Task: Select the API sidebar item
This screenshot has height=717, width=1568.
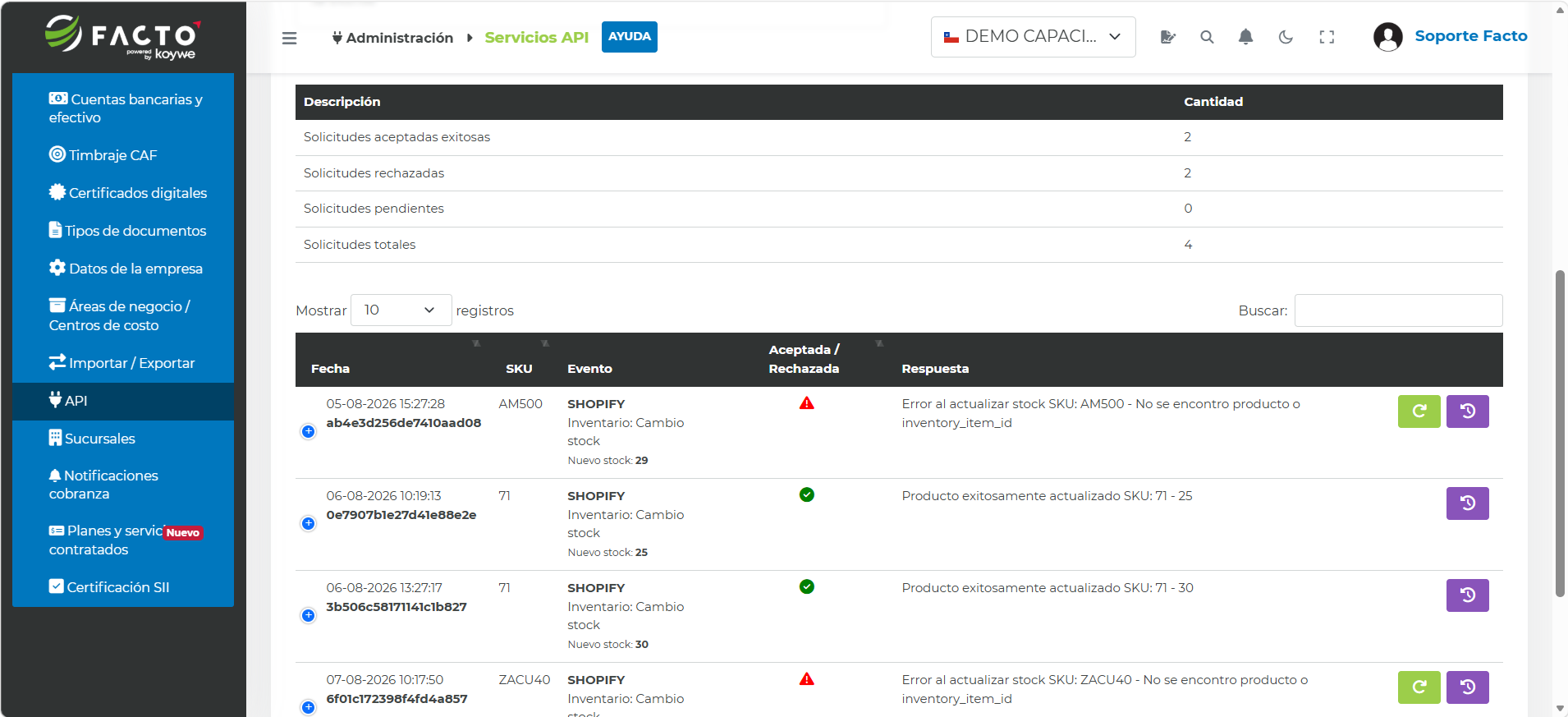Action: 123,401
